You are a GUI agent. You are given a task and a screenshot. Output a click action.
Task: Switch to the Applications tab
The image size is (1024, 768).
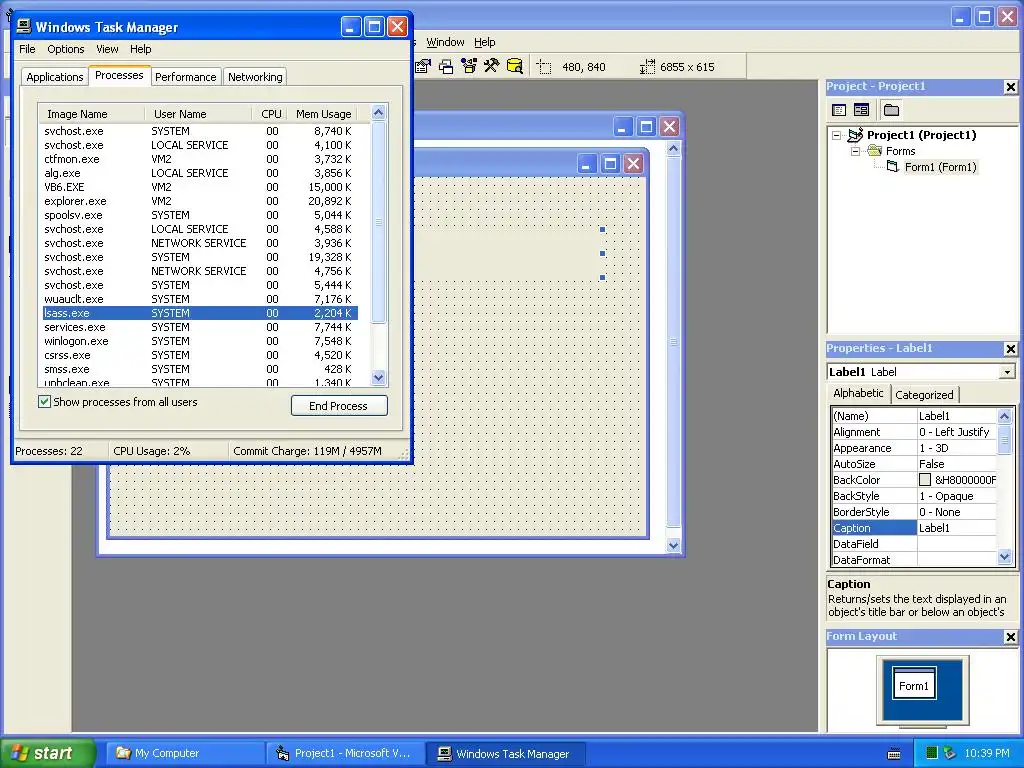coord(55,76)
